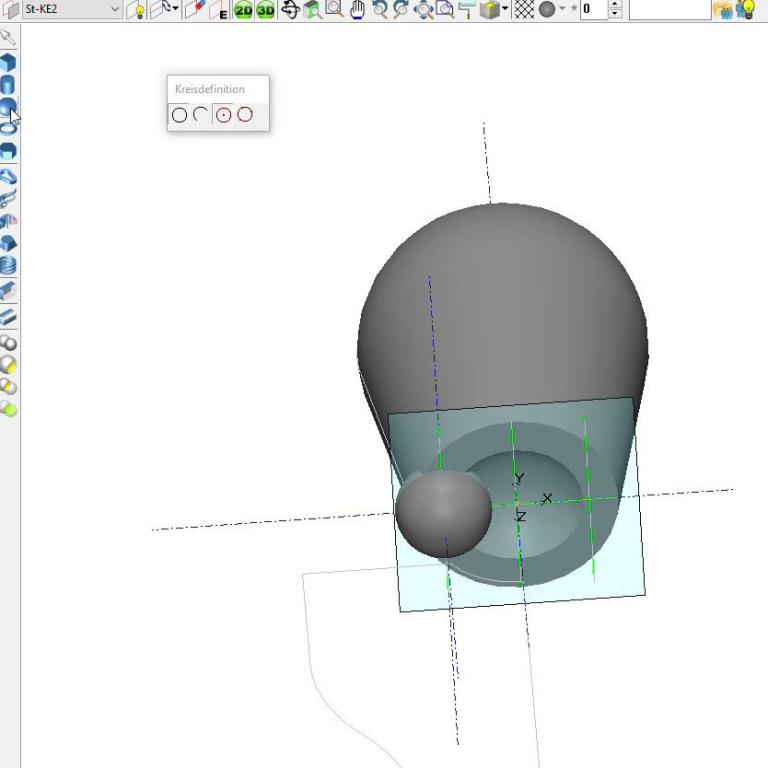The image size is (768, 768).
Task: Click the zoom window magnifier icon
Action: click(334, 10)
